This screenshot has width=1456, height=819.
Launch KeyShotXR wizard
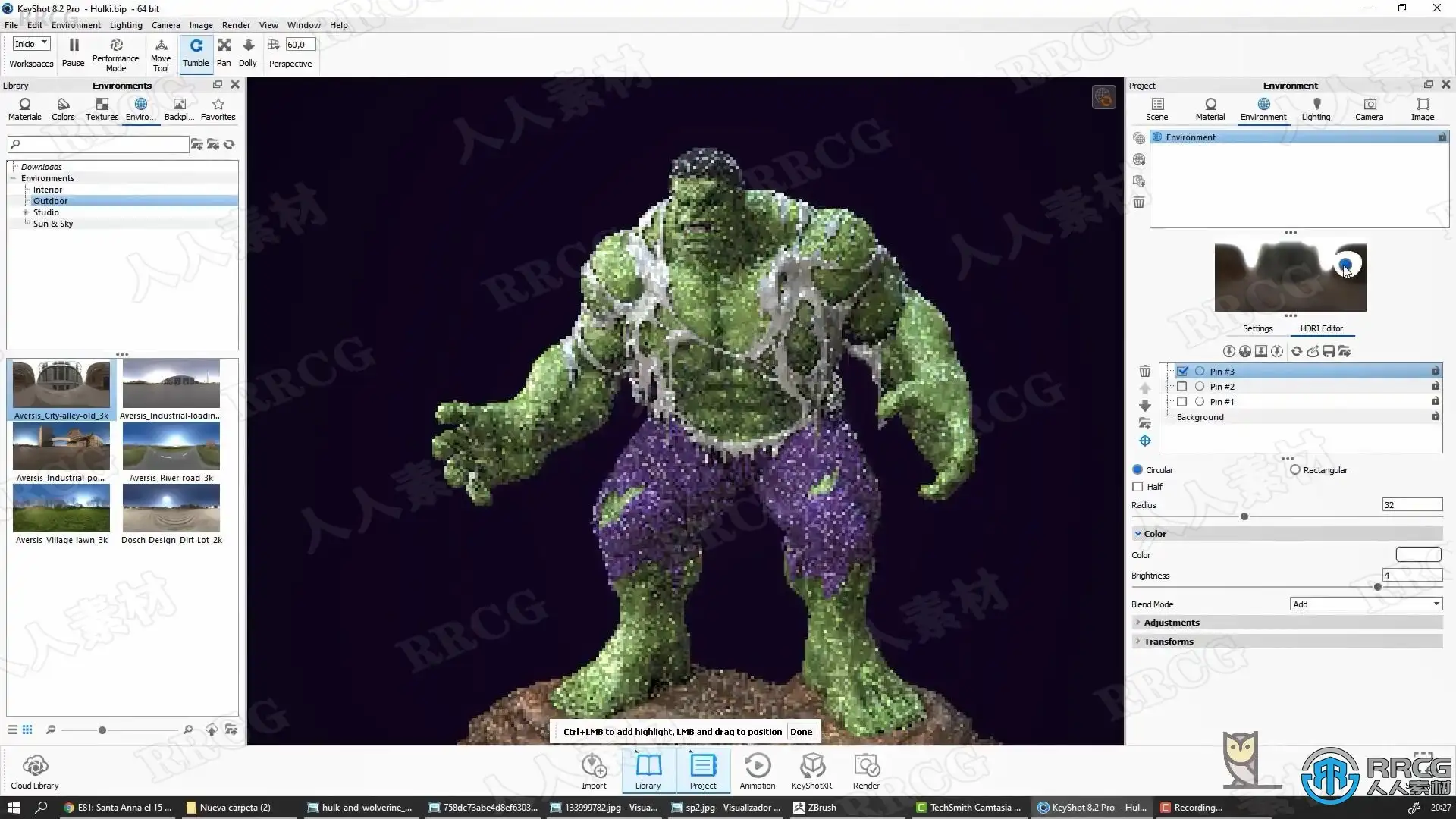[811, 772]
